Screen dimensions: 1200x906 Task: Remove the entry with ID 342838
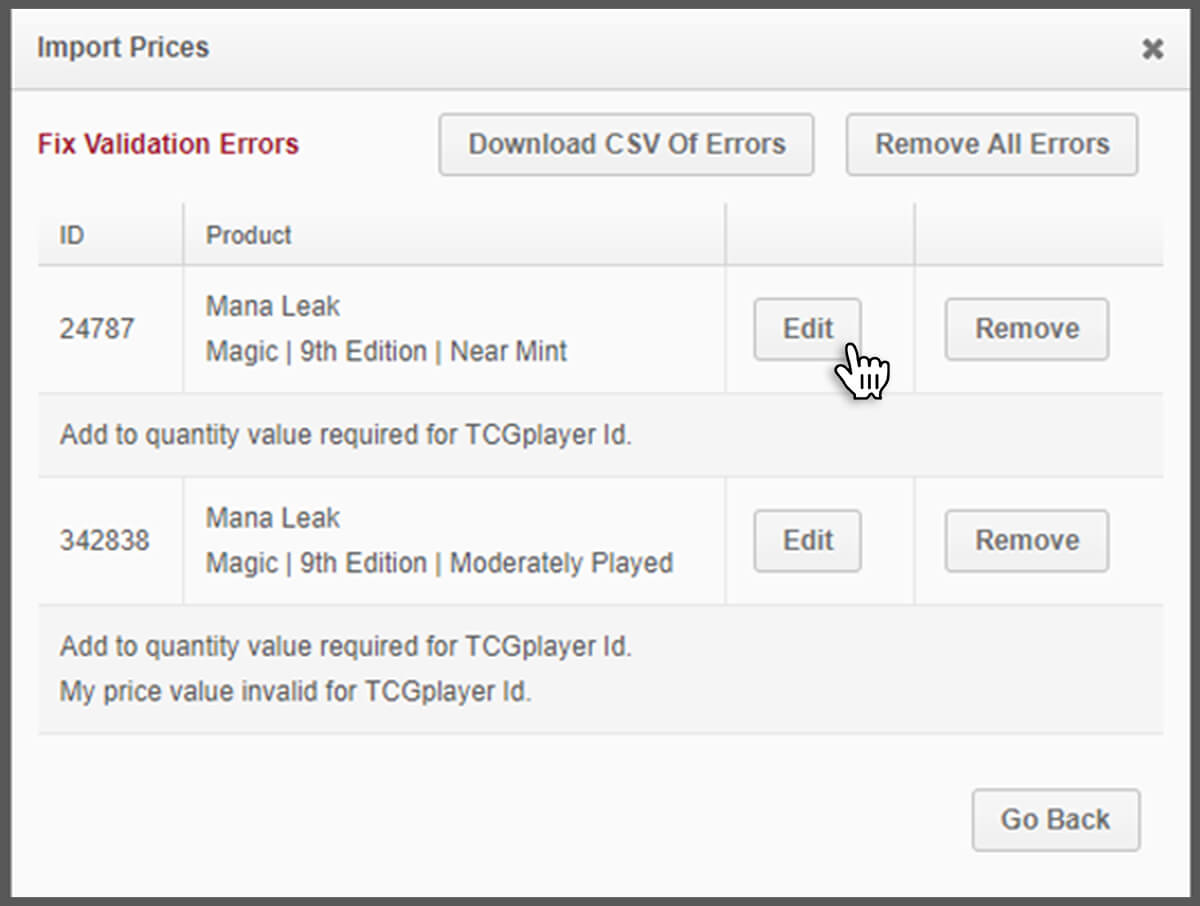tap(1026, 540)
